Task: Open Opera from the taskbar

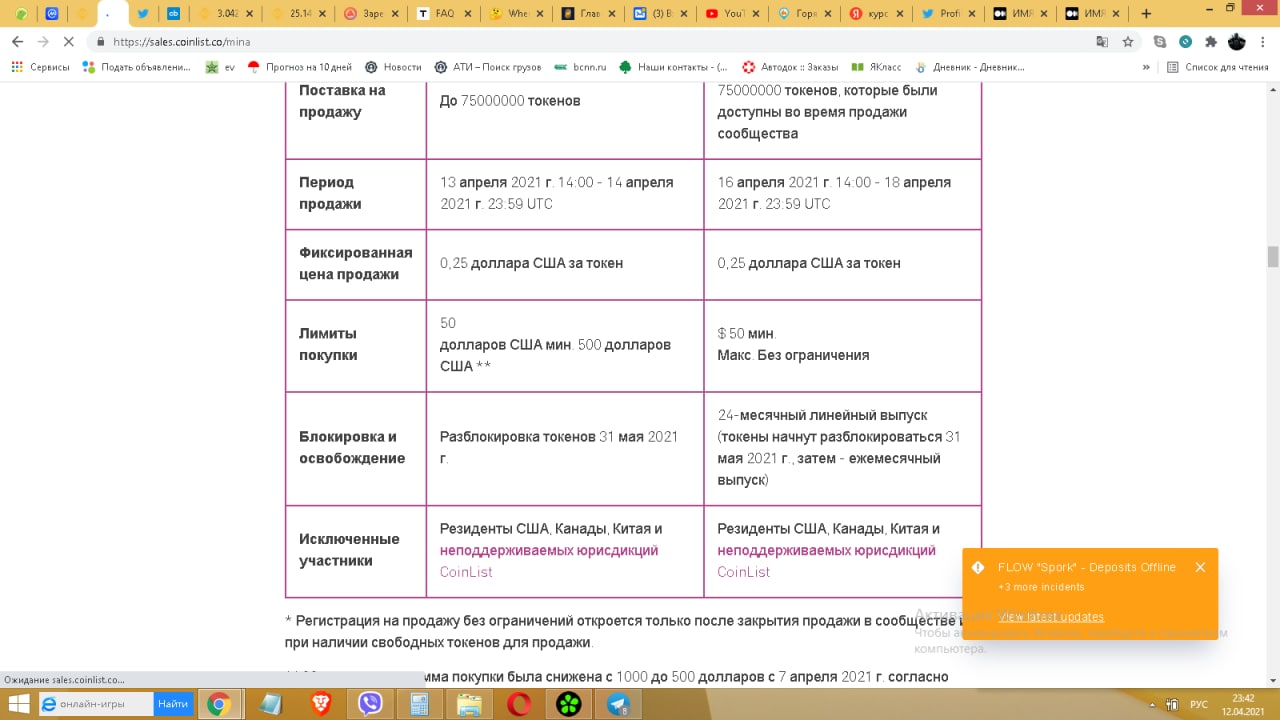Action: point(519,704)
